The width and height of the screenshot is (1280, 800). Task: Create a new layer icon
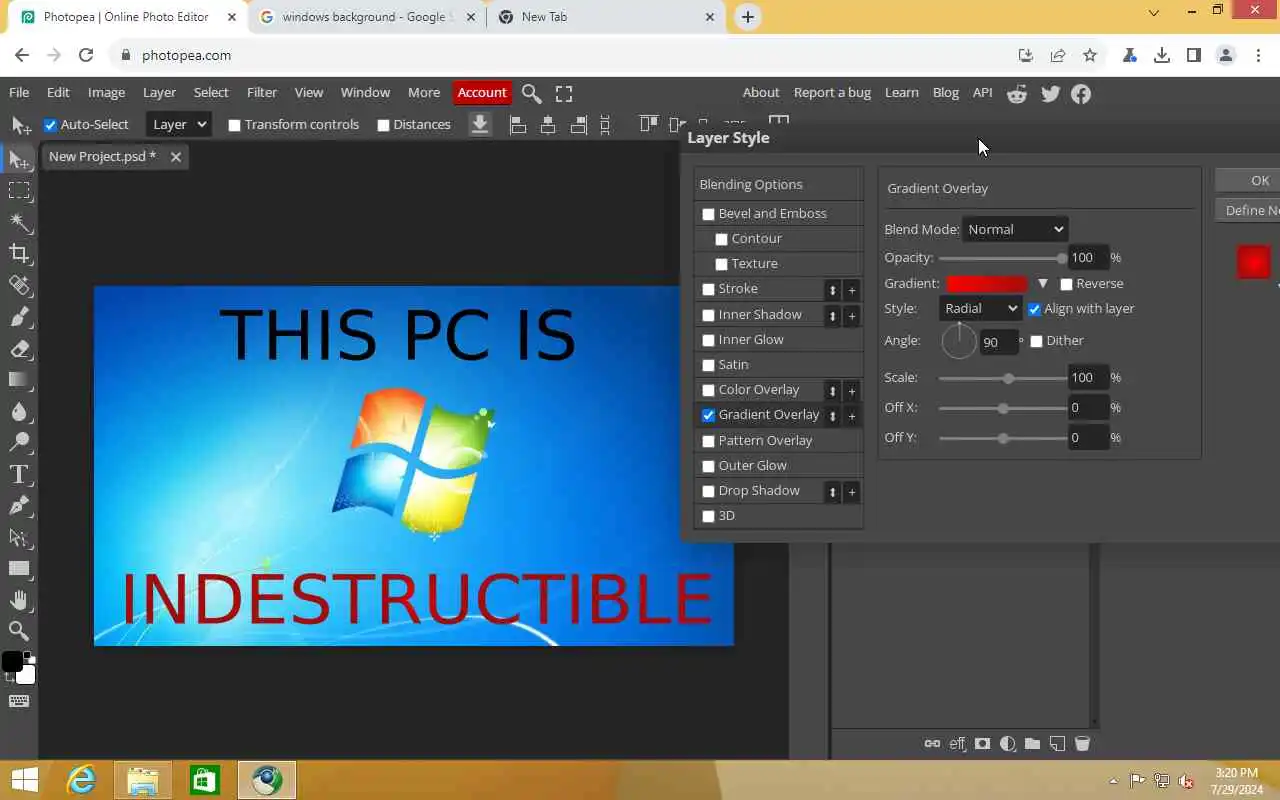point(1057,744)
